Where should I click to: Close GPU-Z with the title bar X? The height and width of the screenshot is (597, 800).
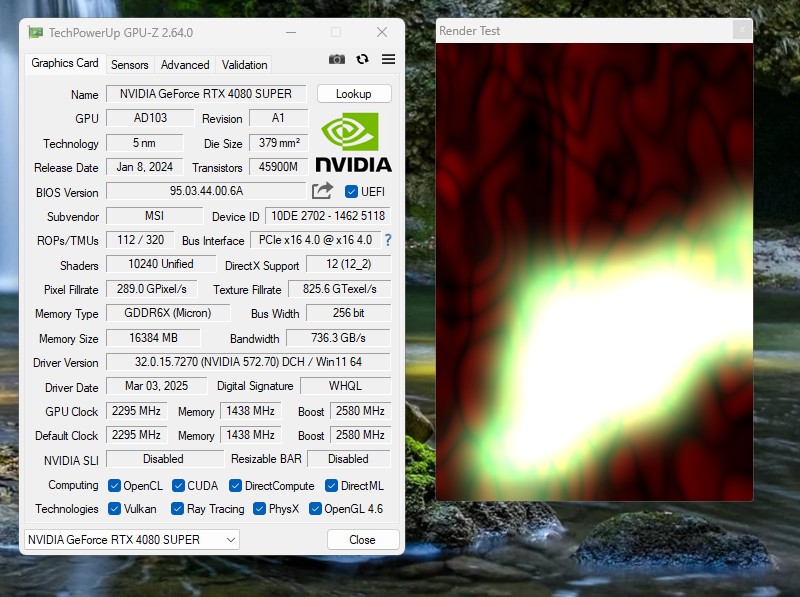(x=382, y=32)
